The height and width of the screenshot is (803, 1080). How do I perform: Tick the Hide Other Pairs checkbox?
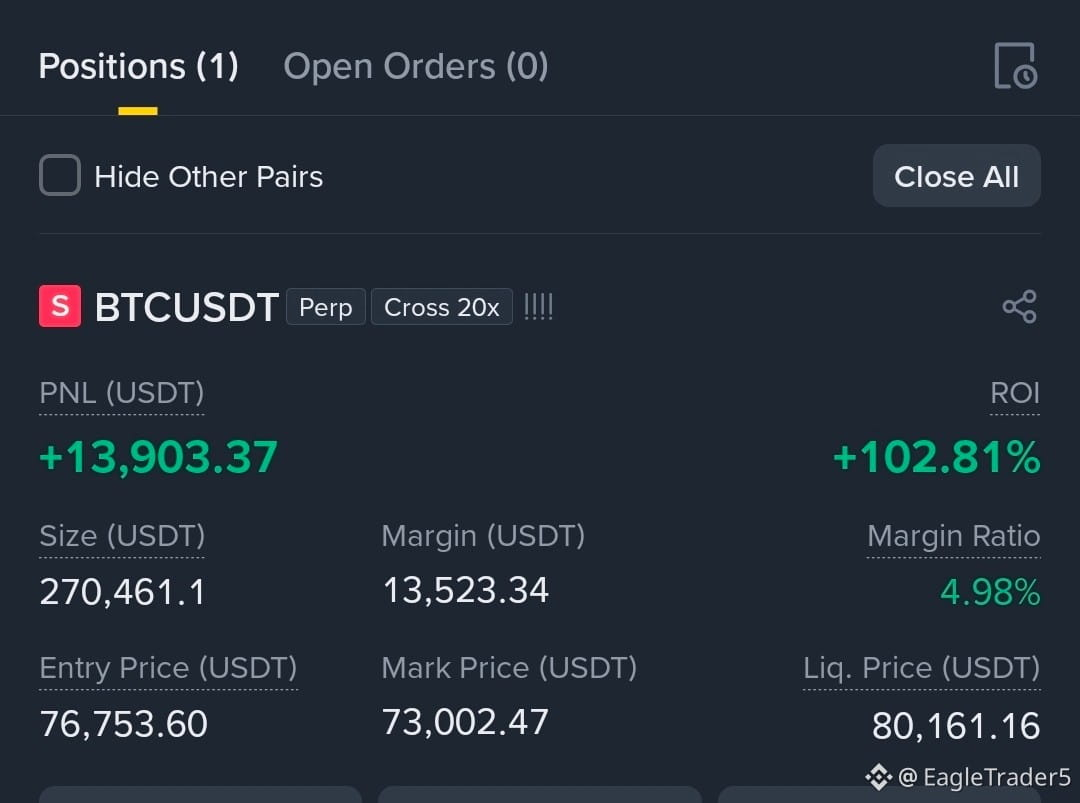tap(60, 176)
